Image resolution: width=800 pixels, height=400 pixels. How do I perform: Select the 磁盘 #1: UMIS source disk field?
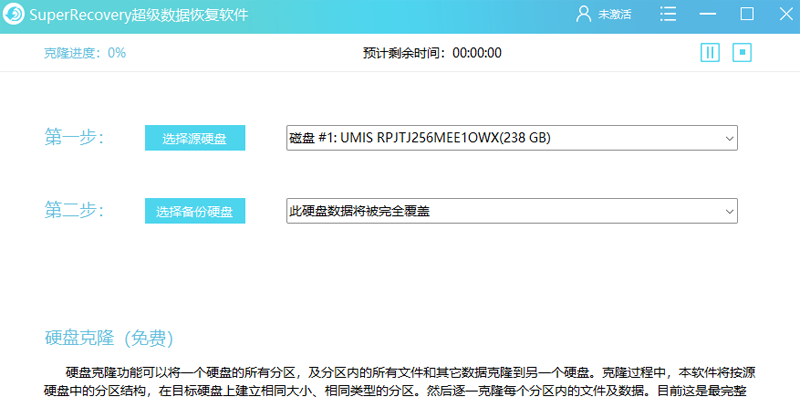point(512,138)
